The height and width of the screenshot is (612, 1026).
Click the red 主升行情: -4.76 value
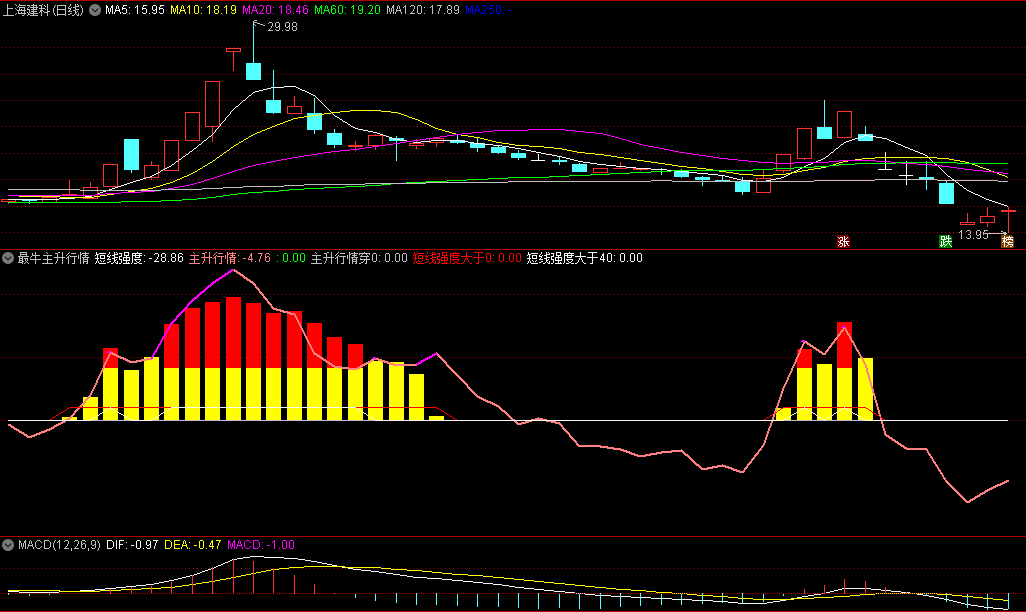click(x=230, y=258)
